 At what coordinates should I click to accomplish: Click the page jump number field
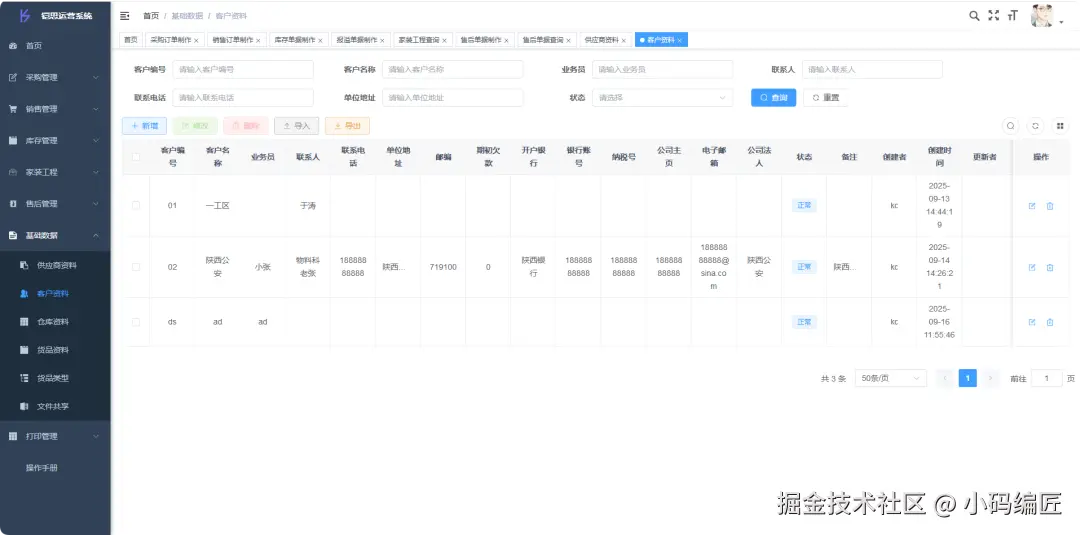1047,378
